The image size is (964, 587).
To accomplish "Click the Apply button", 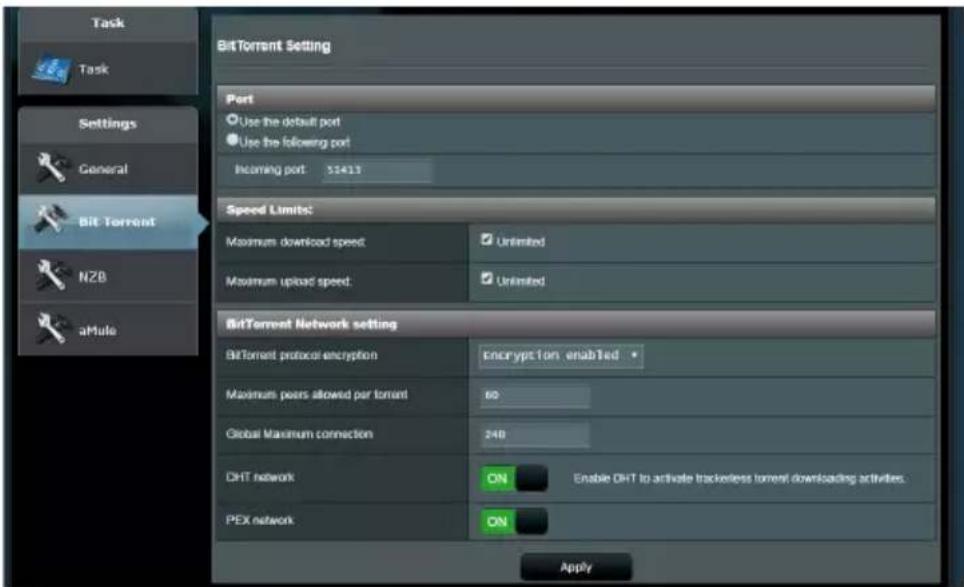I will [x=576, y=567].
